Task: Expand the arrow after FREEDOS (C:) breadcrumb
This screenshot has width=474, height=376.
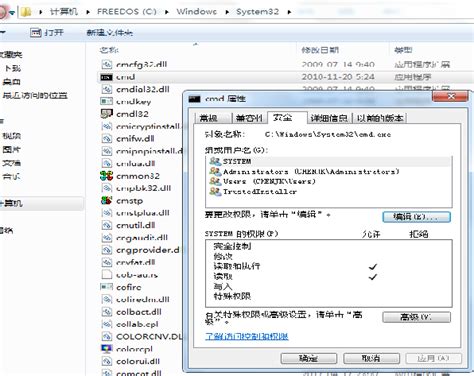Action: pos(167,12)
